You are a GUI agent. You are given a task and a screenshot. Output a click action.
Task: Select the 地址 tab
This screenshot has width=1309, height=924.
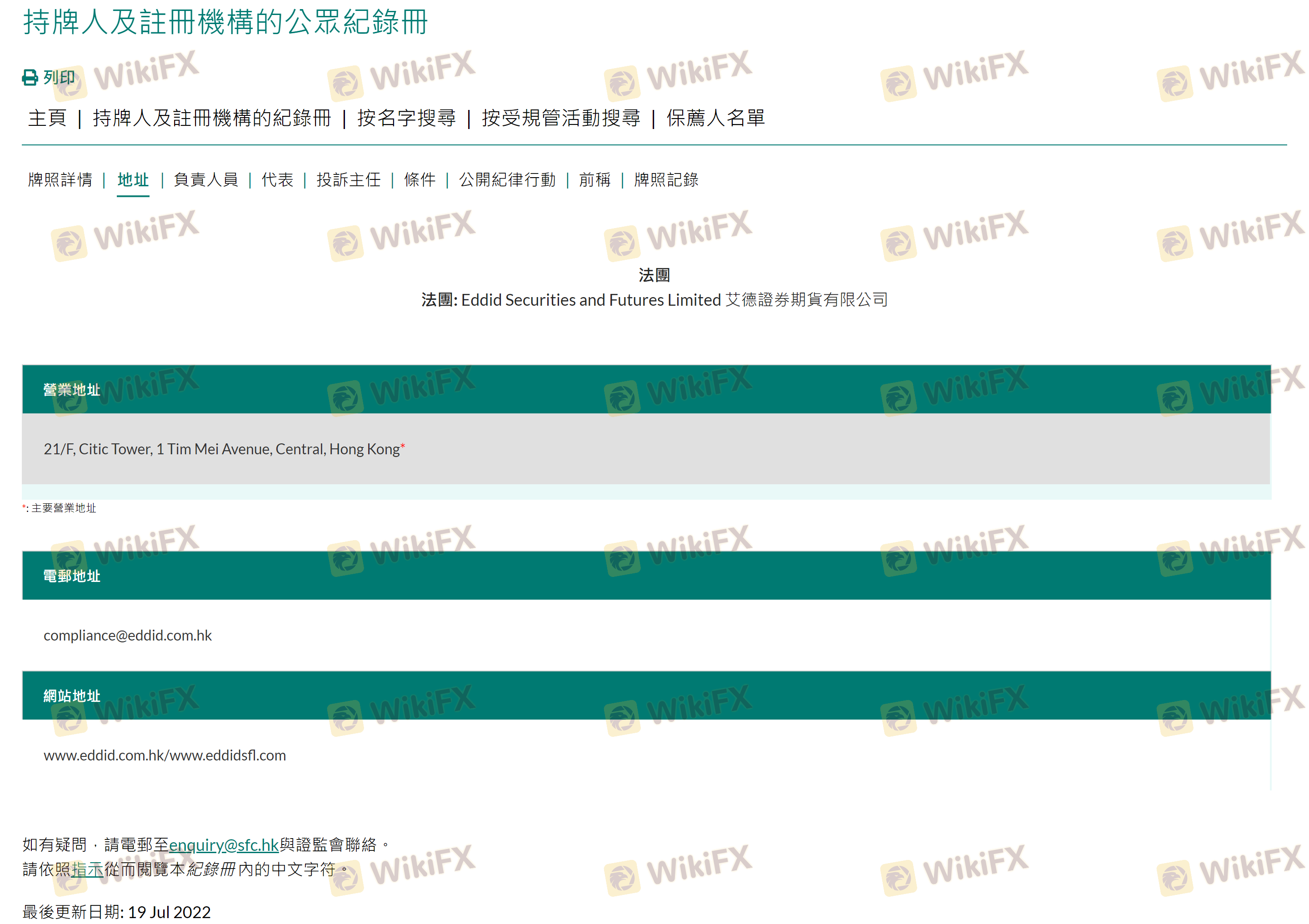(x=133, y=180)
